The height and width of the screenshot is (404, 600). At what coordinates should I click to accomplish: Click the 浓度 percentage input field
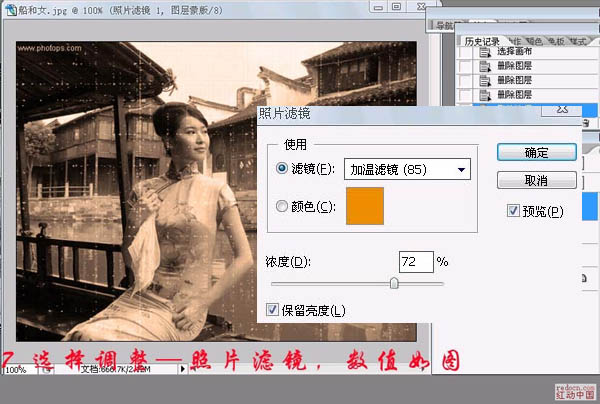pyautogui.click(x=416, y=262)
